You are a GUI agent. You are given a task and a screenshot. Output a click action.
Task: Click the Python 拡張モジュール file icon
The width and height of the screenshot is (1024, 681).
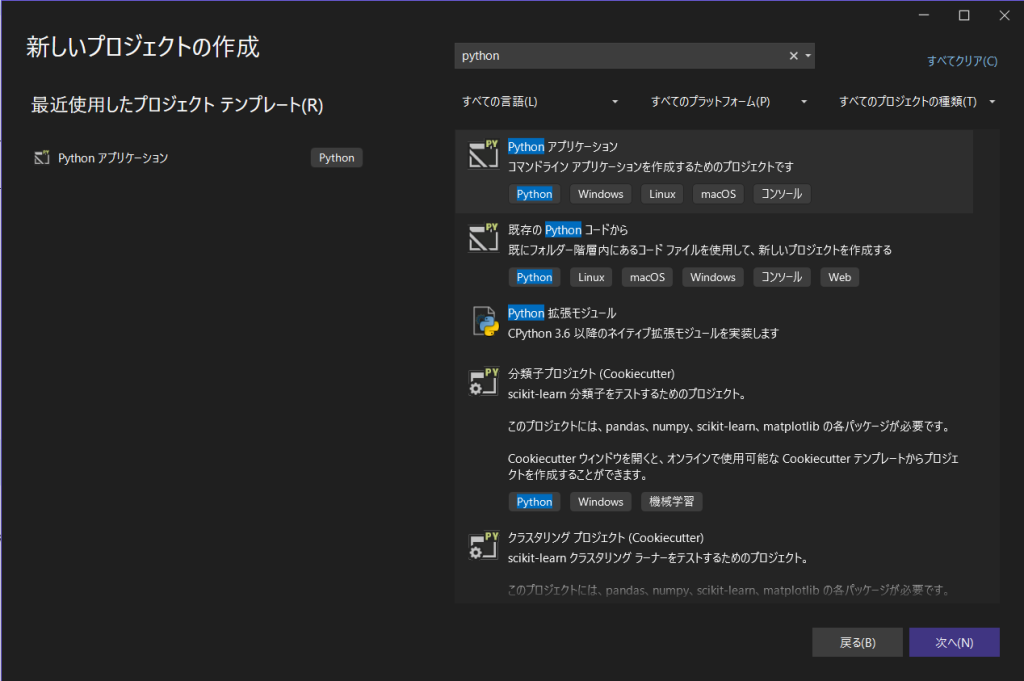click(x=485, y=322)
